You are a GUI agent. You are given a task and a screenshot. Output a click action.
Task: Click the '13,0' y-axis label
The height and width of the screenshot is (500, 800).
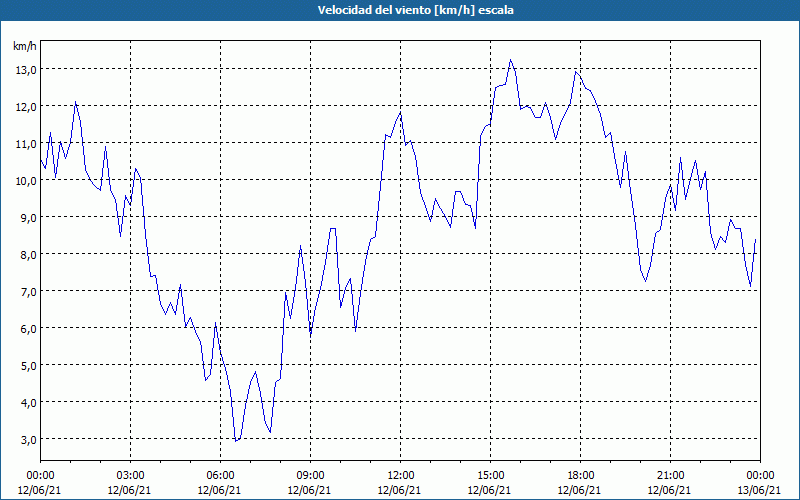pyautogui.click(x=25, y=70)
